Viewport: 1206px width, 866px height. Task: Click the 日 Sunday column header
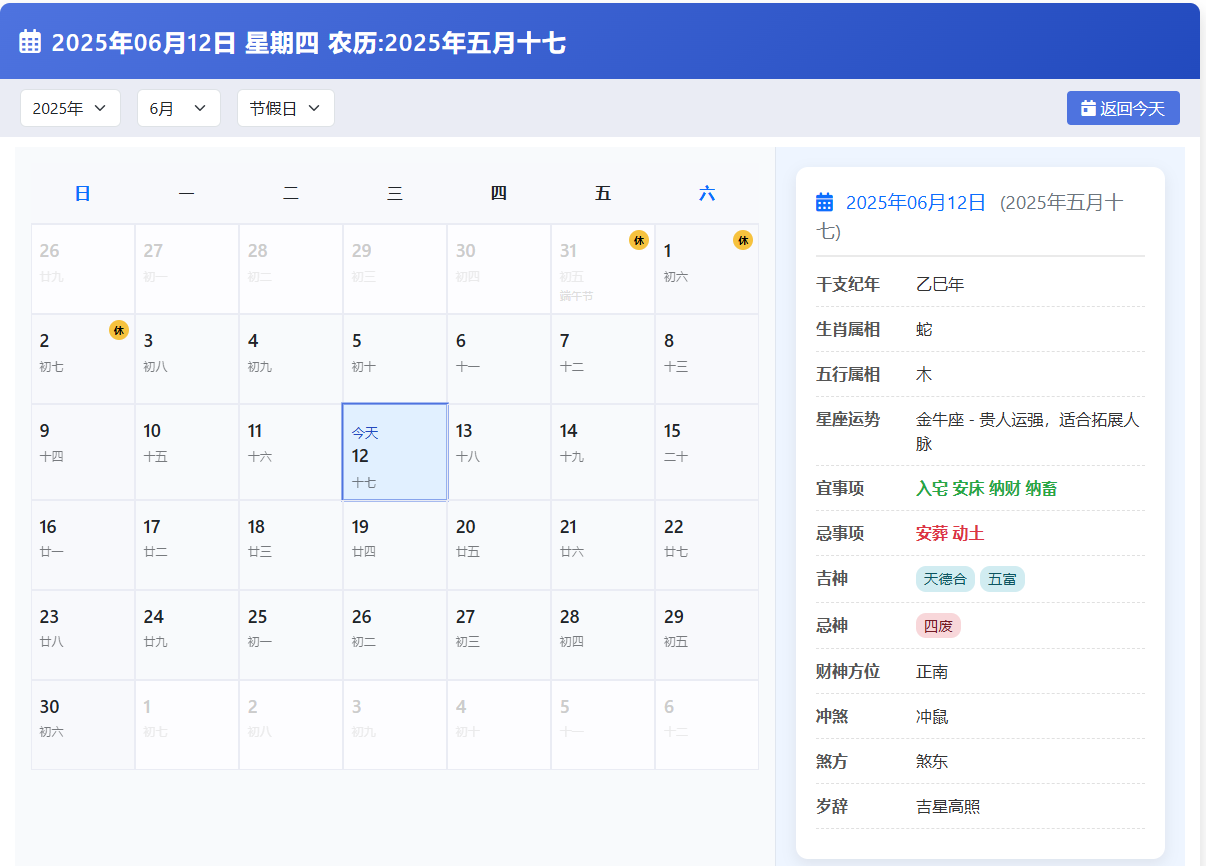click(x=83, y=194)
